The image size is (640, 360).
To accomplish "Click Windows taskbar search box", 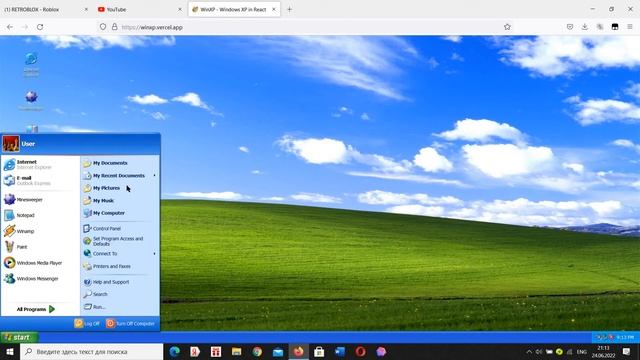I will point(91,351).
